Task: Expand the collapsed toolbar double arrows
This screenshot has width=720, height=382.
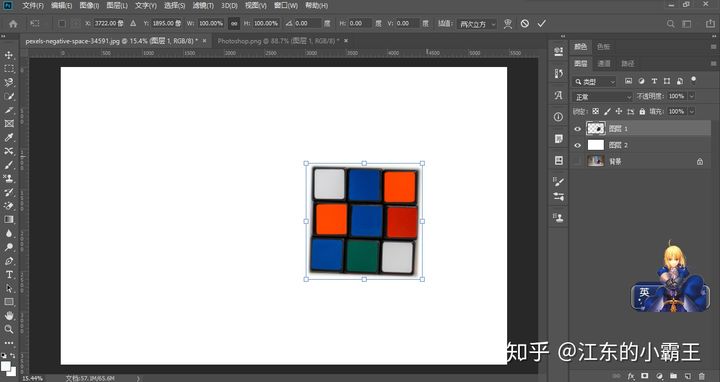Action: point(4,36)
